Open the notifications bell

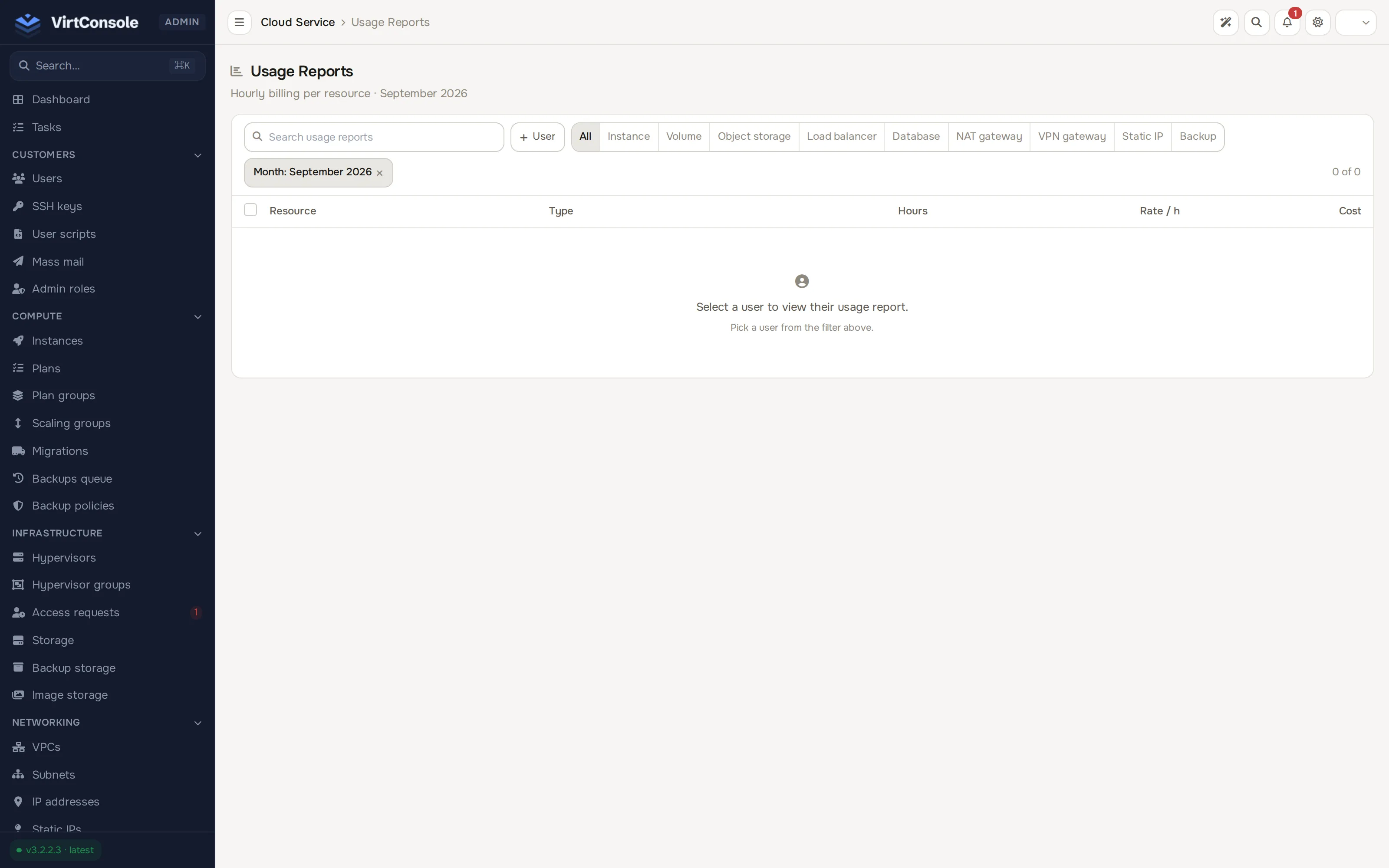(x=1287, y=23)
